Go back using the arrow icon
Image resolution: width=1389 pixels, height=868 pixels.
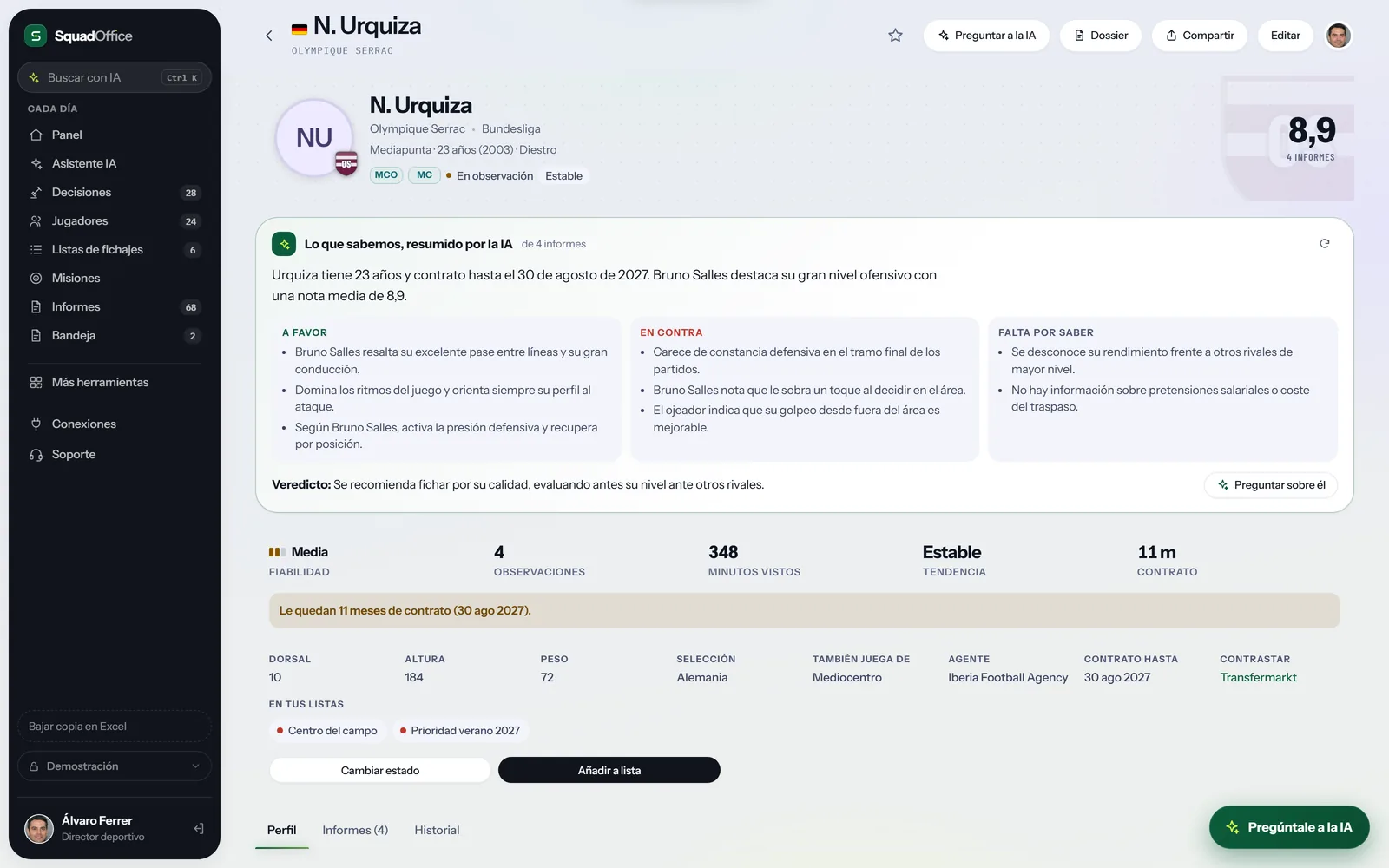click(x=269, y=36)
